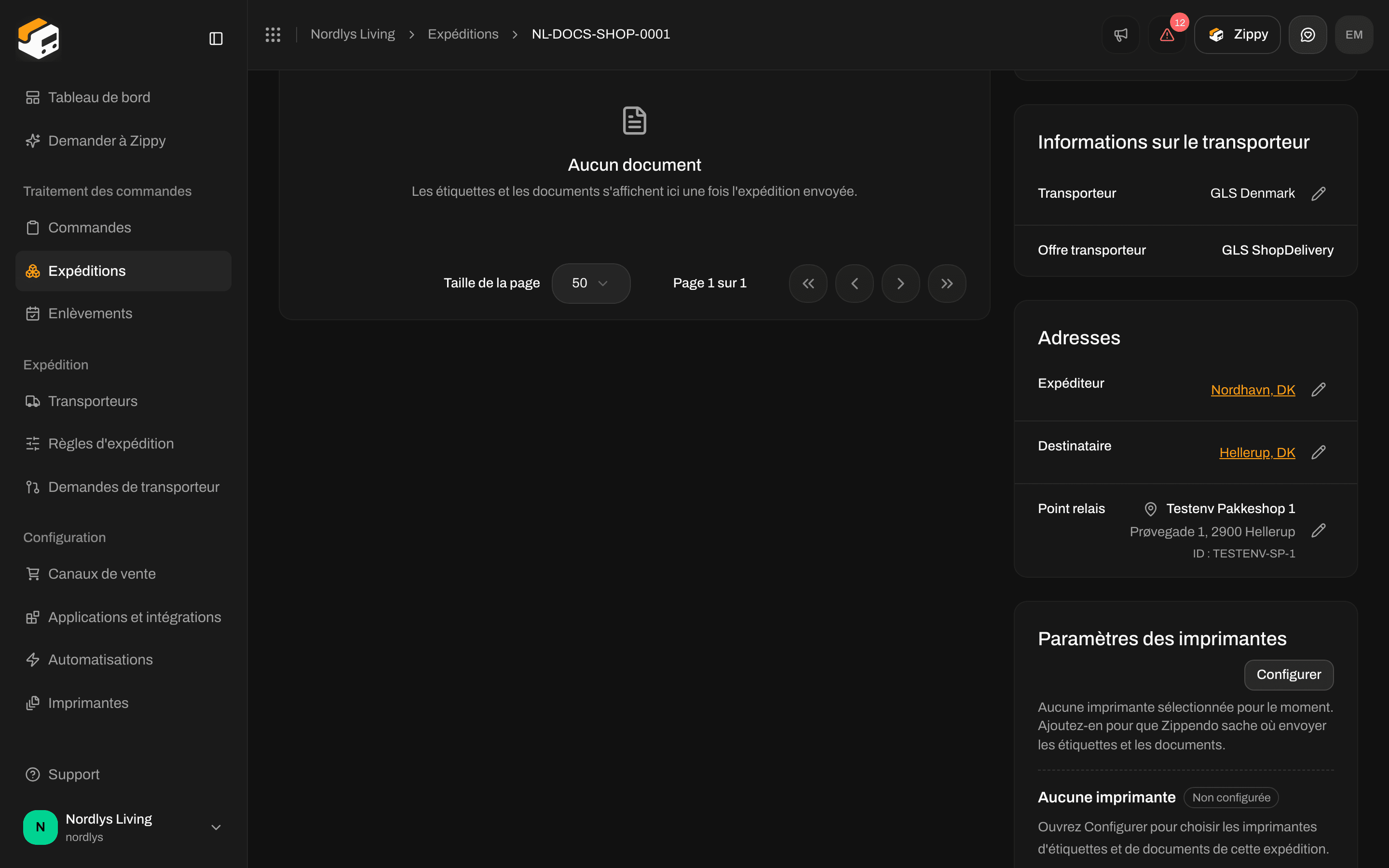Open Support in sidebar

pos(123,774)
